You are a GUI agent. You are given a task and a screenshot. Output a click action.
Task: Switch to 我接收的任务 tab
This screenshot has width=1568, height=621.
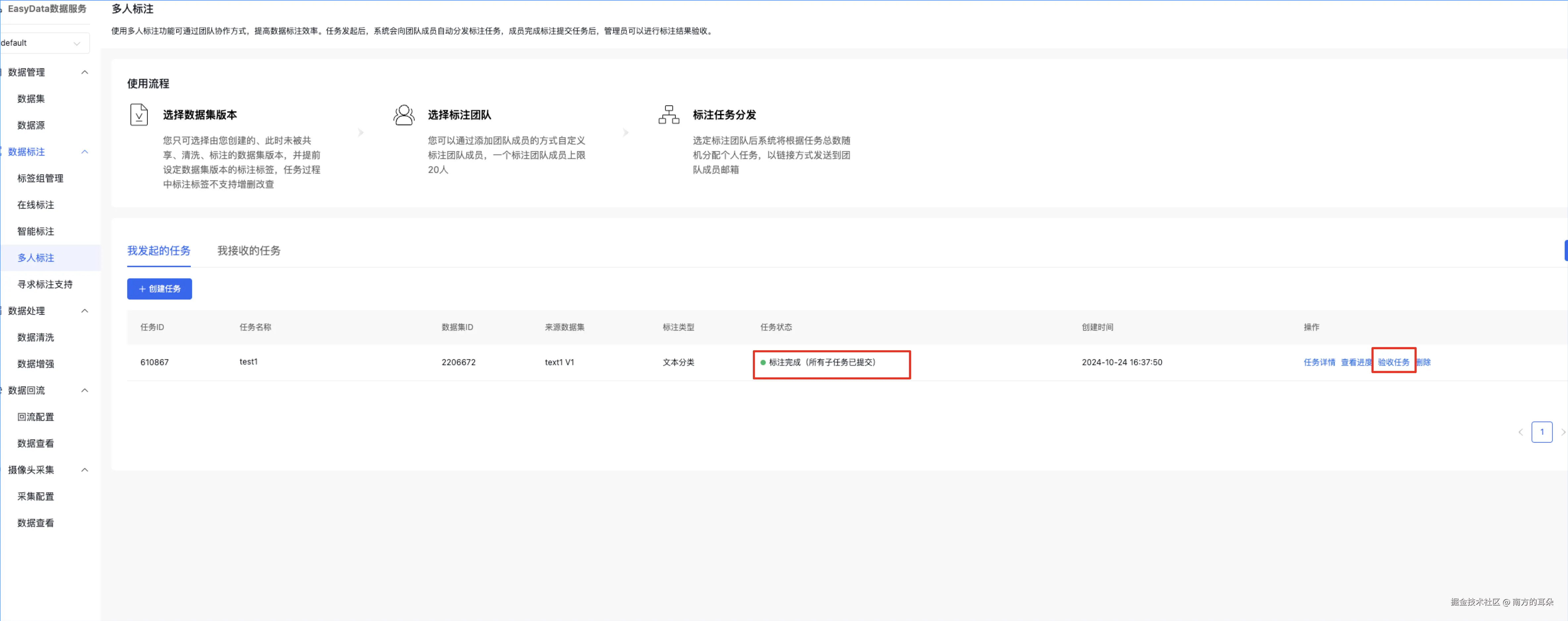[248, 251]
